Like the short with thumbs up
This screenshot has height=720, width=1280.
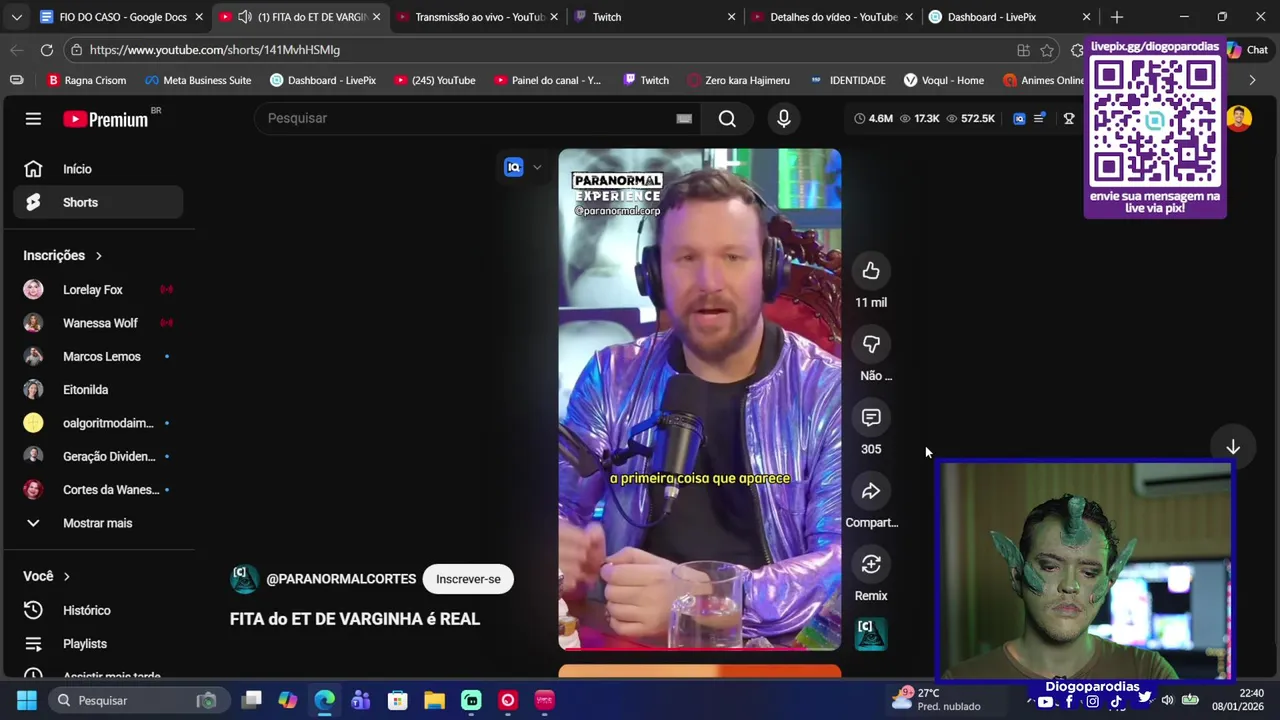point(871,271)
